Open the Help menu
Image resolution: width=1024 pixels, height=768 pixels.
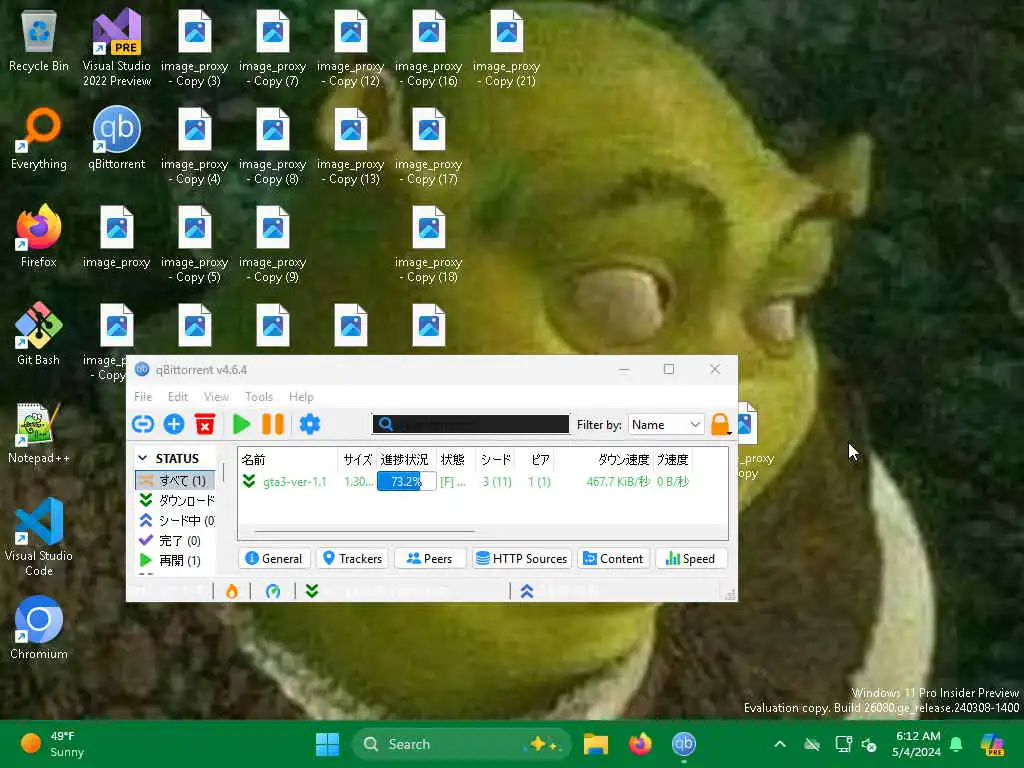(x=301, y=396)
